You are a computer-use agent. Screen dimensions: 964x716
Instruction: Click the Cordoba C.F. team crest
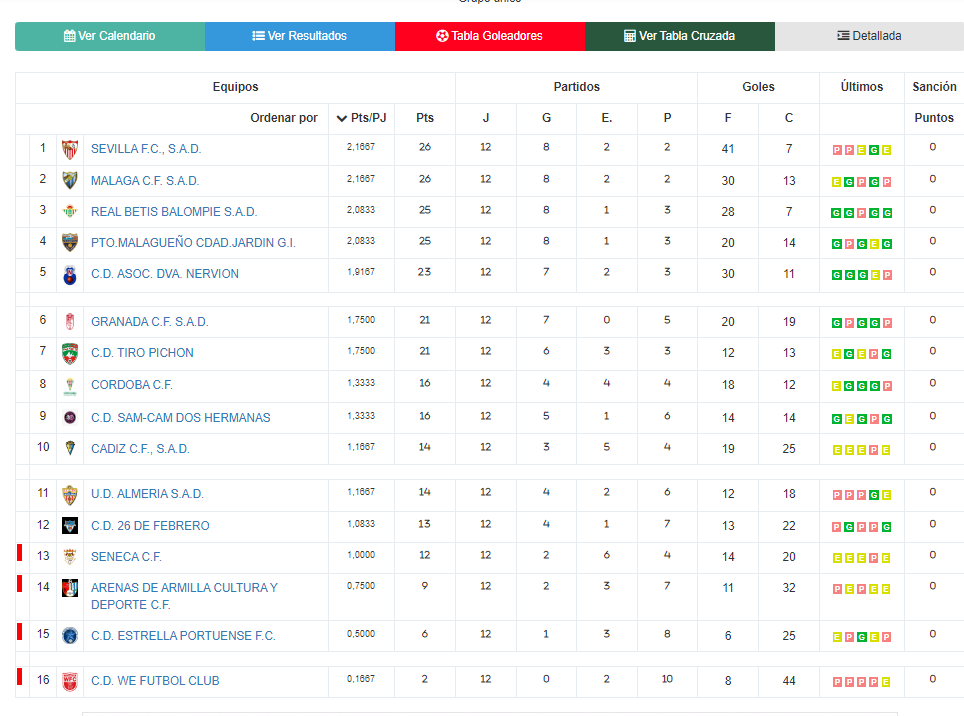[70, 386]
